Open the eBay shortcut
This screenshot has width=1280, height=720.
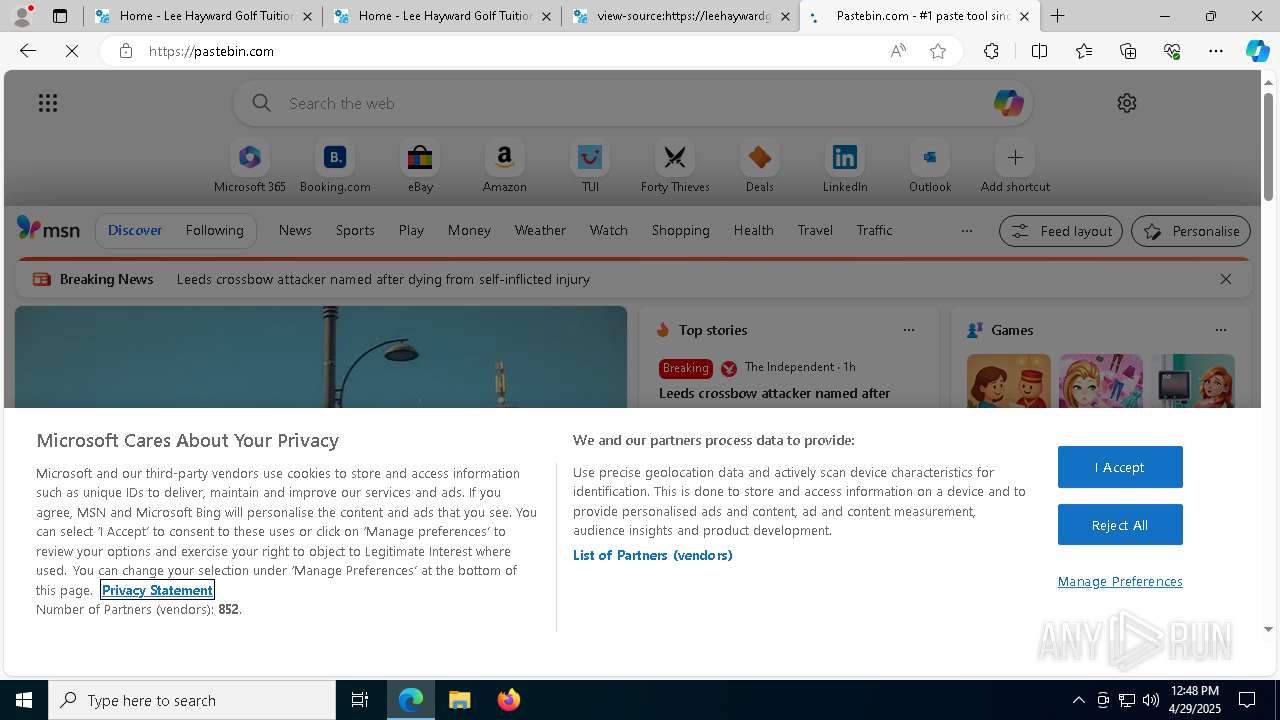[420, 167]
